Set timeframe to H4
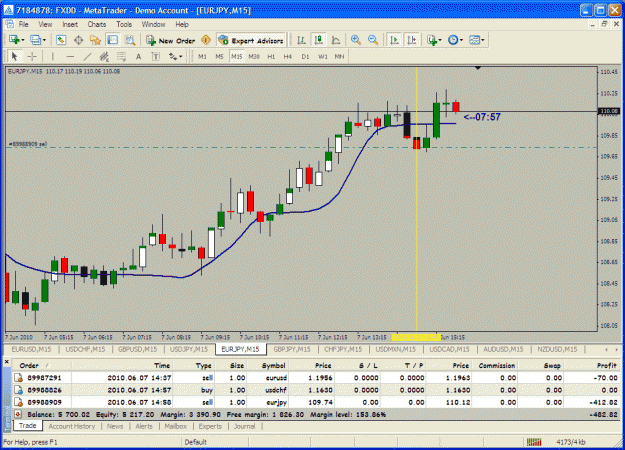The height and width of the screenshot is (450, 625). coord(288,57)
